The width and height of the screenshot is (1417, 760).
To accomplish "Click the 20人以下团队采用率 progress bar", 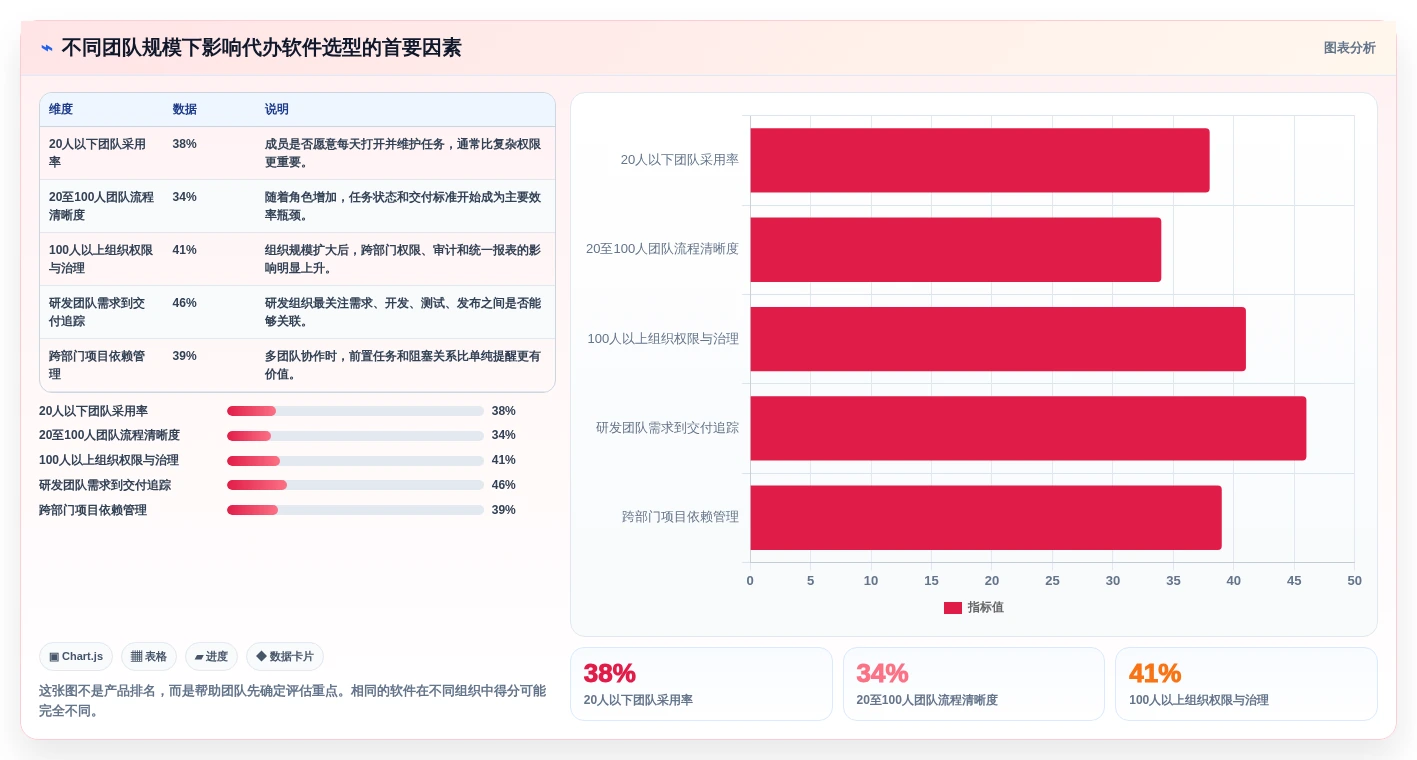I will click(355, 411).
